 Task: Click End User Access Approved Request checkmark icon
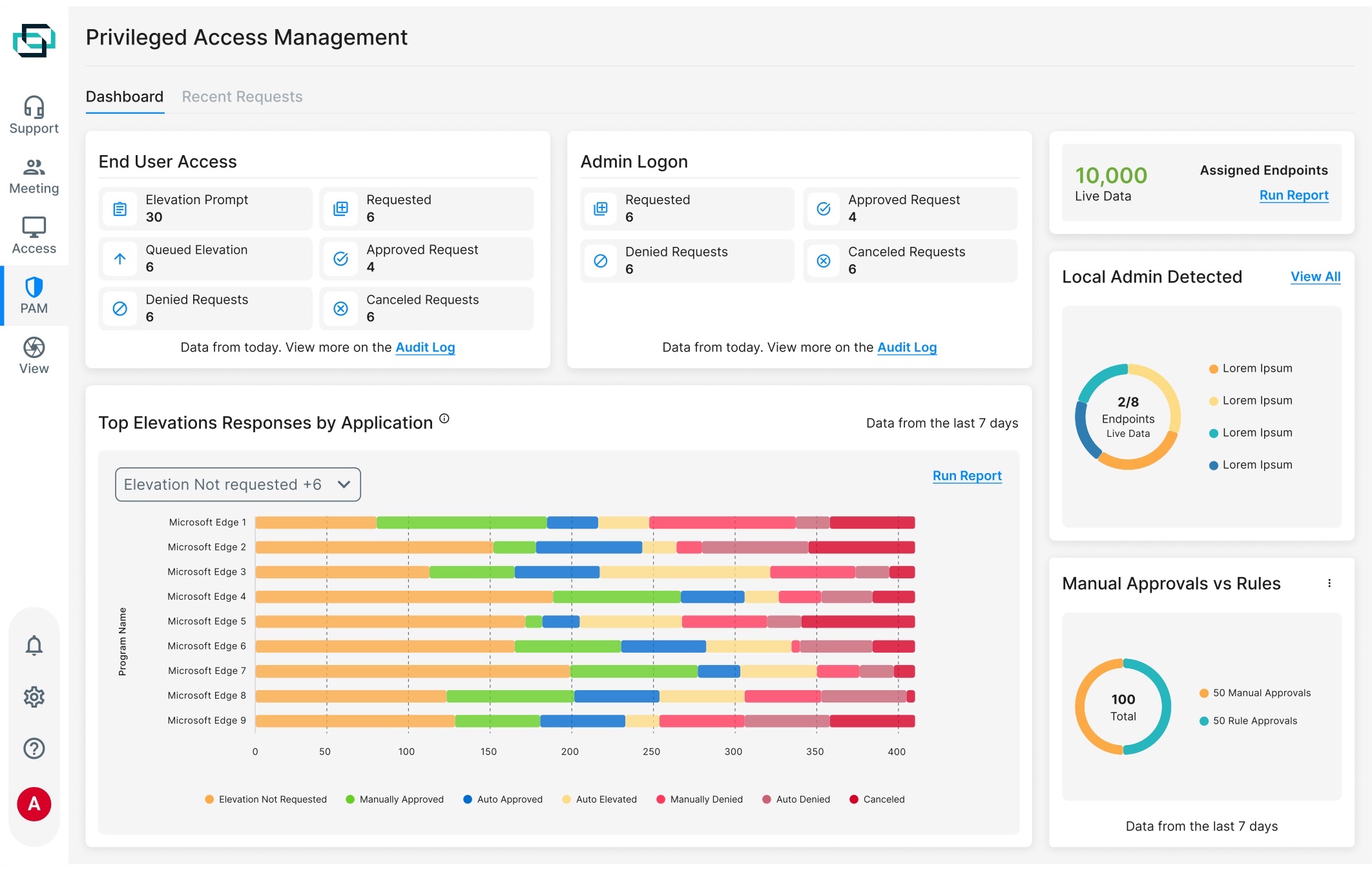coord(341,258)
